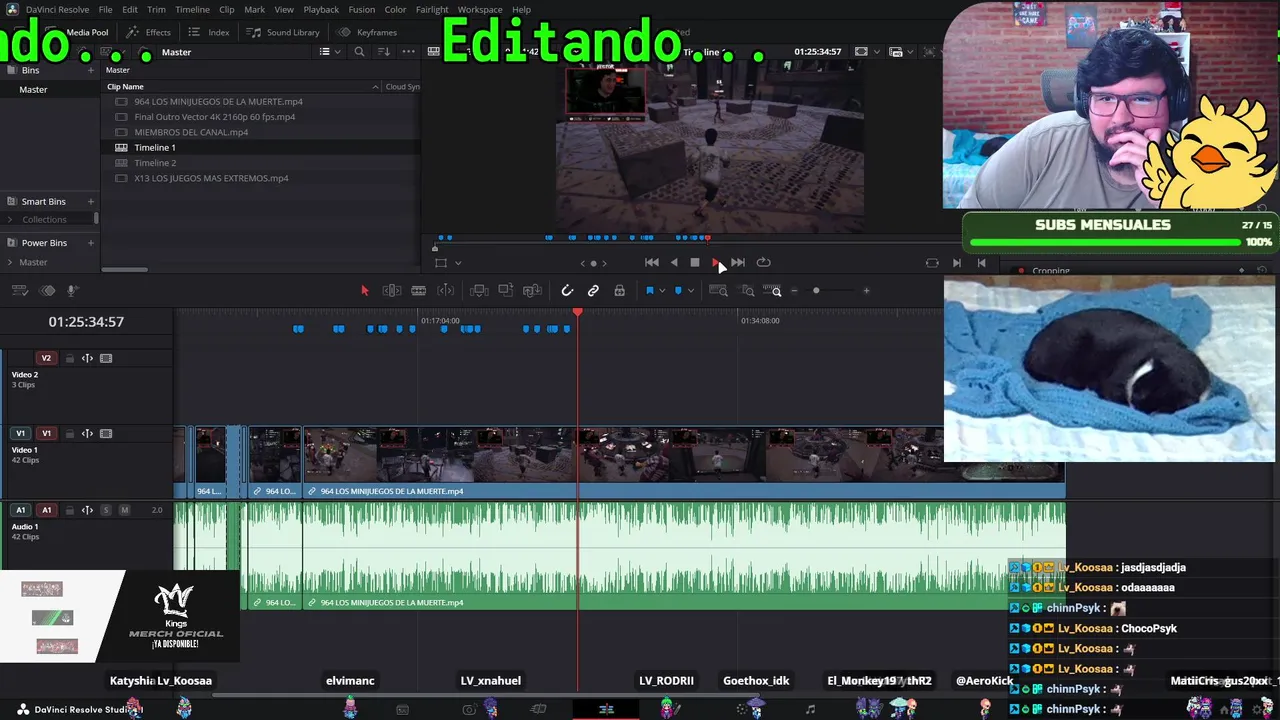Add a new Power Bin
Image resolution: width=1280 pixels, height=720 pixels.
click(91, 243)
